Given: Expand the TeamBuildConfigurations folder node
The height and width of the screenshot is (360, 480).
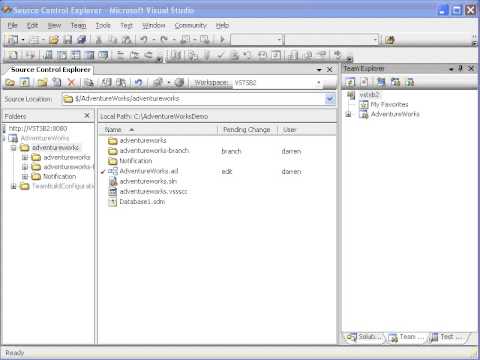Looking at the screenshot, I should pos(14,186).
